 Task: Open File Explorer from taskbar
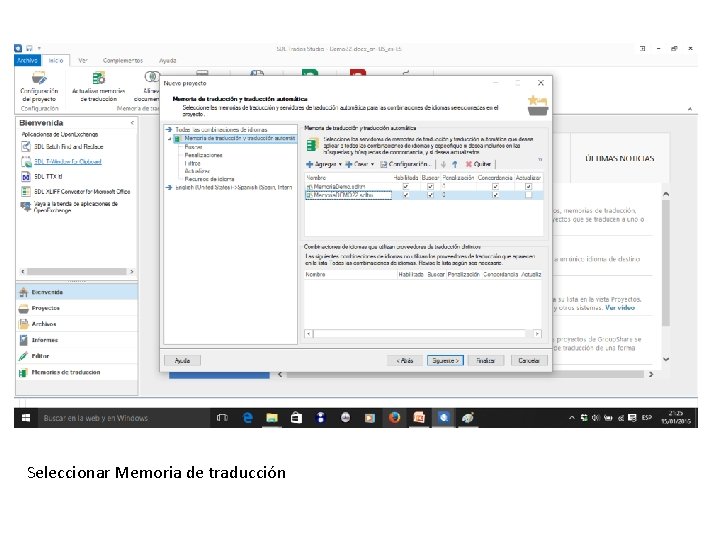pyautogui.click(x=272, y=418)
